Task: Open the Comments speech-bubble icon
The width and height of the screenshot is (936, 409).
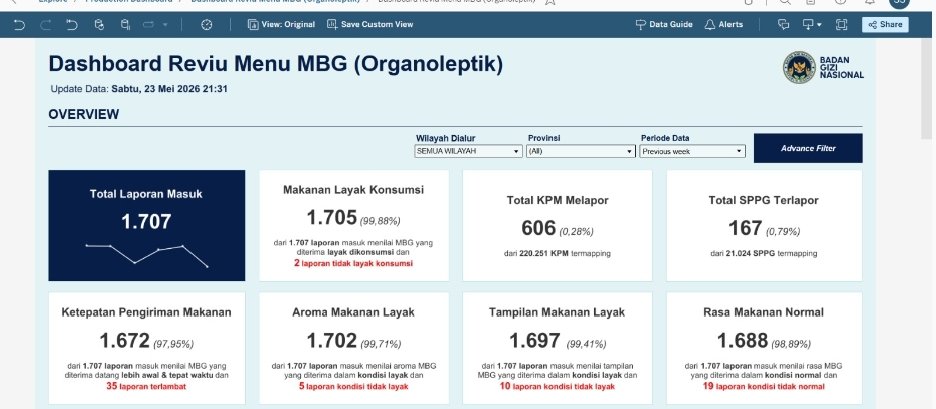Action: pos(783,24)
